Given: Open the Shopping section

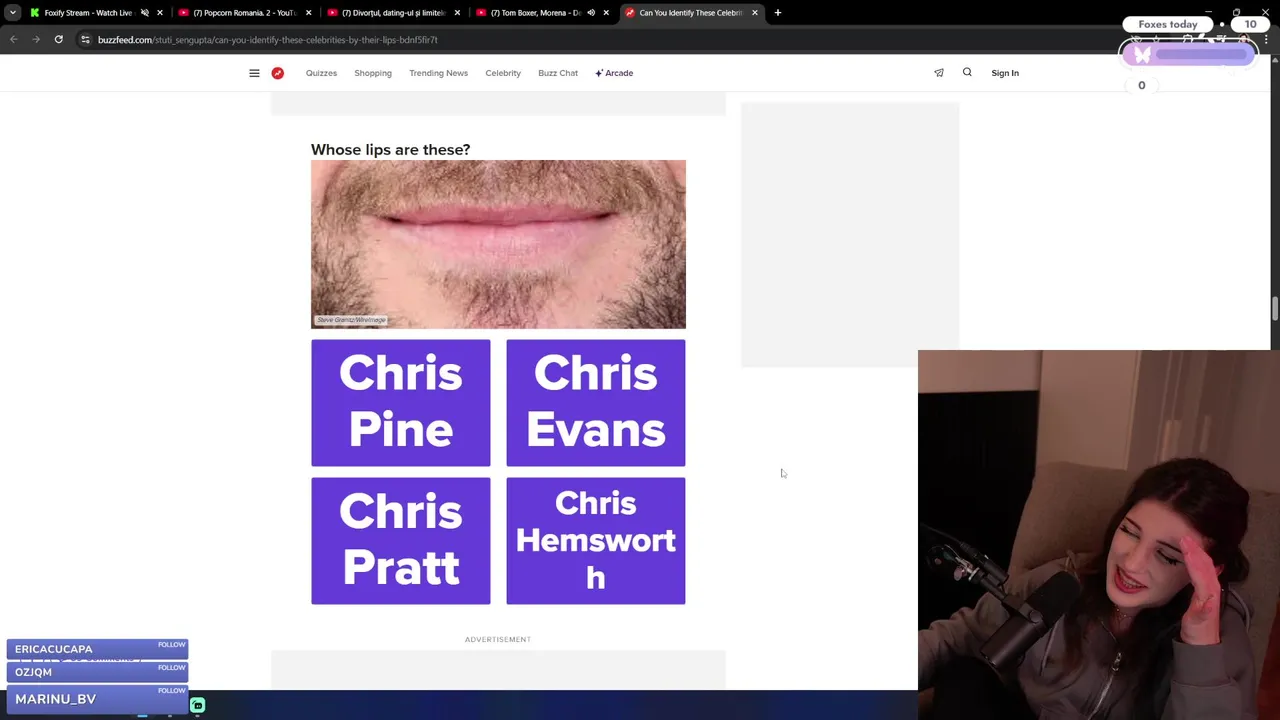Looking at the screenshot, I should (373, 73).
